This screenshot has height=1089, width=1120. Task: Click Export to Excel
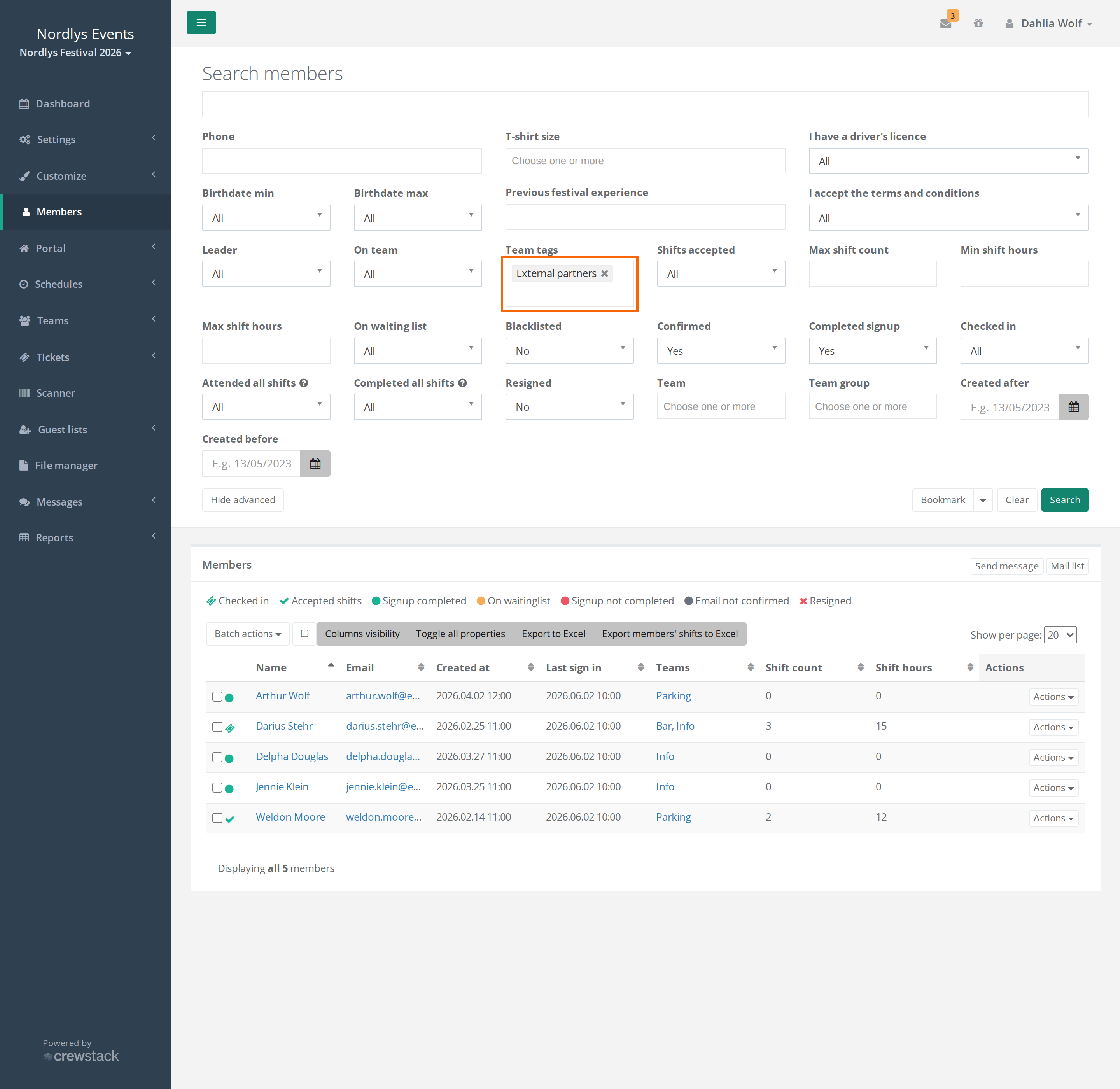coord(553,634)
